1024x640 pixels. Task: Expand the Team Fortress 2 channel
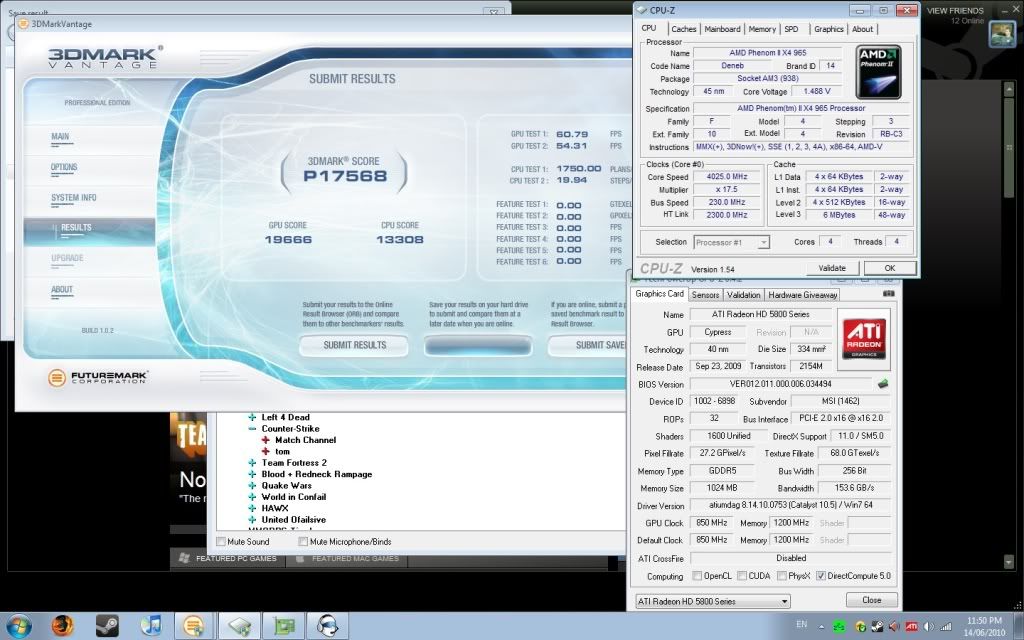(x=252, y=463)
